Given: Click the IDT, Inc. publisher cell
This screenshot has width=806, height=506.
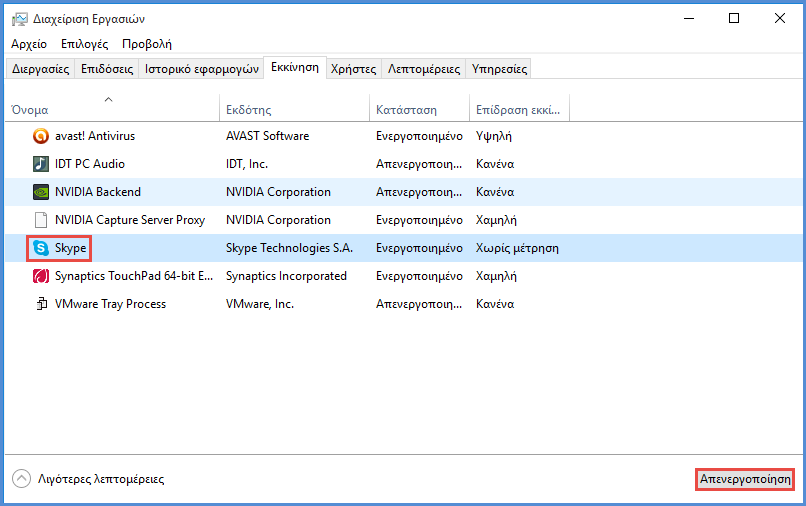Looking at the screenshot, I should pos(247,164).
